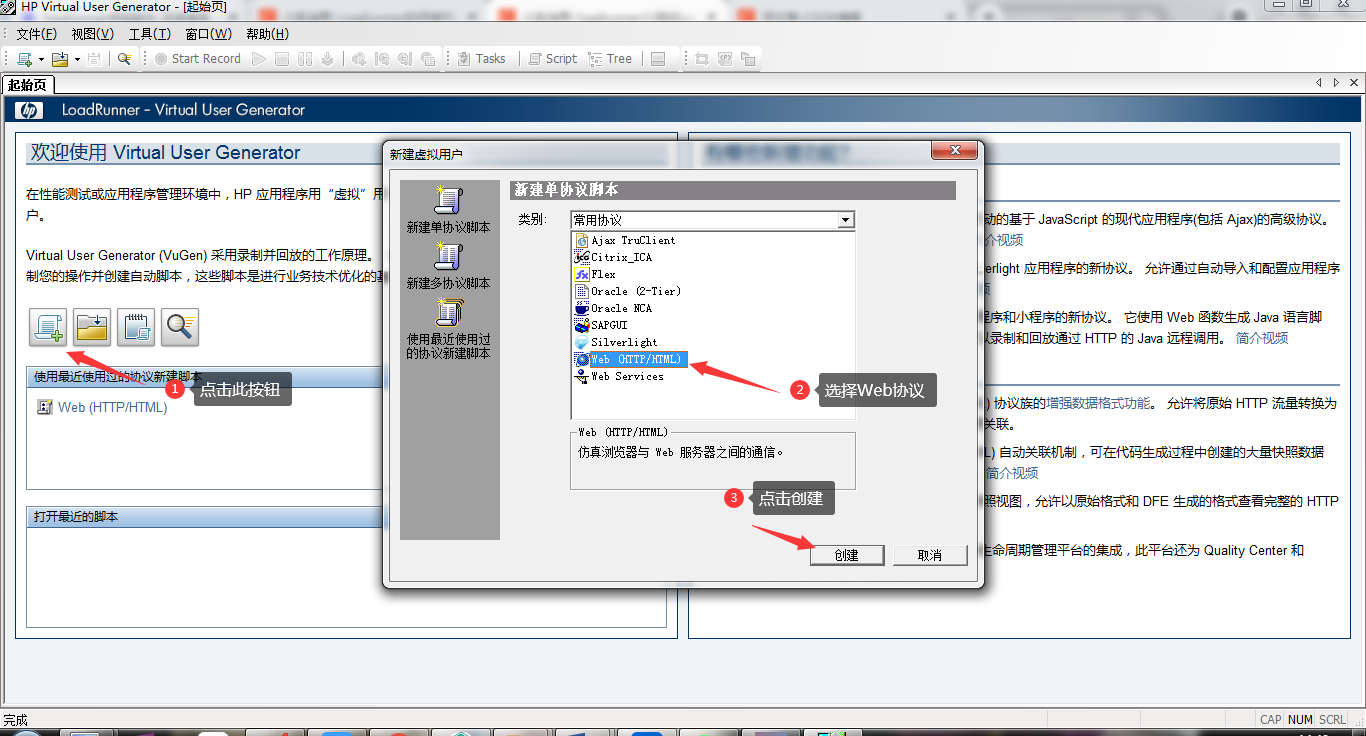Screen dimensions: 1366x736
Task: Open the recent Web (HTTP/HTML) protocol link
Action: [112, 407]
